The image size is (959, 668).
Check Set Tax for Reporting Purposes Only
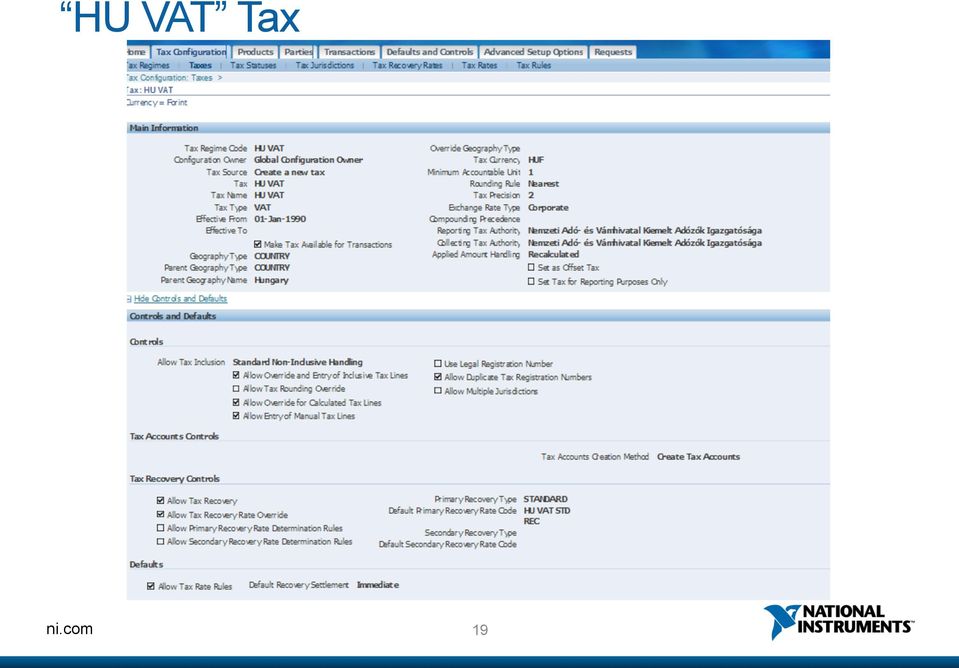[x=531, y=281]
